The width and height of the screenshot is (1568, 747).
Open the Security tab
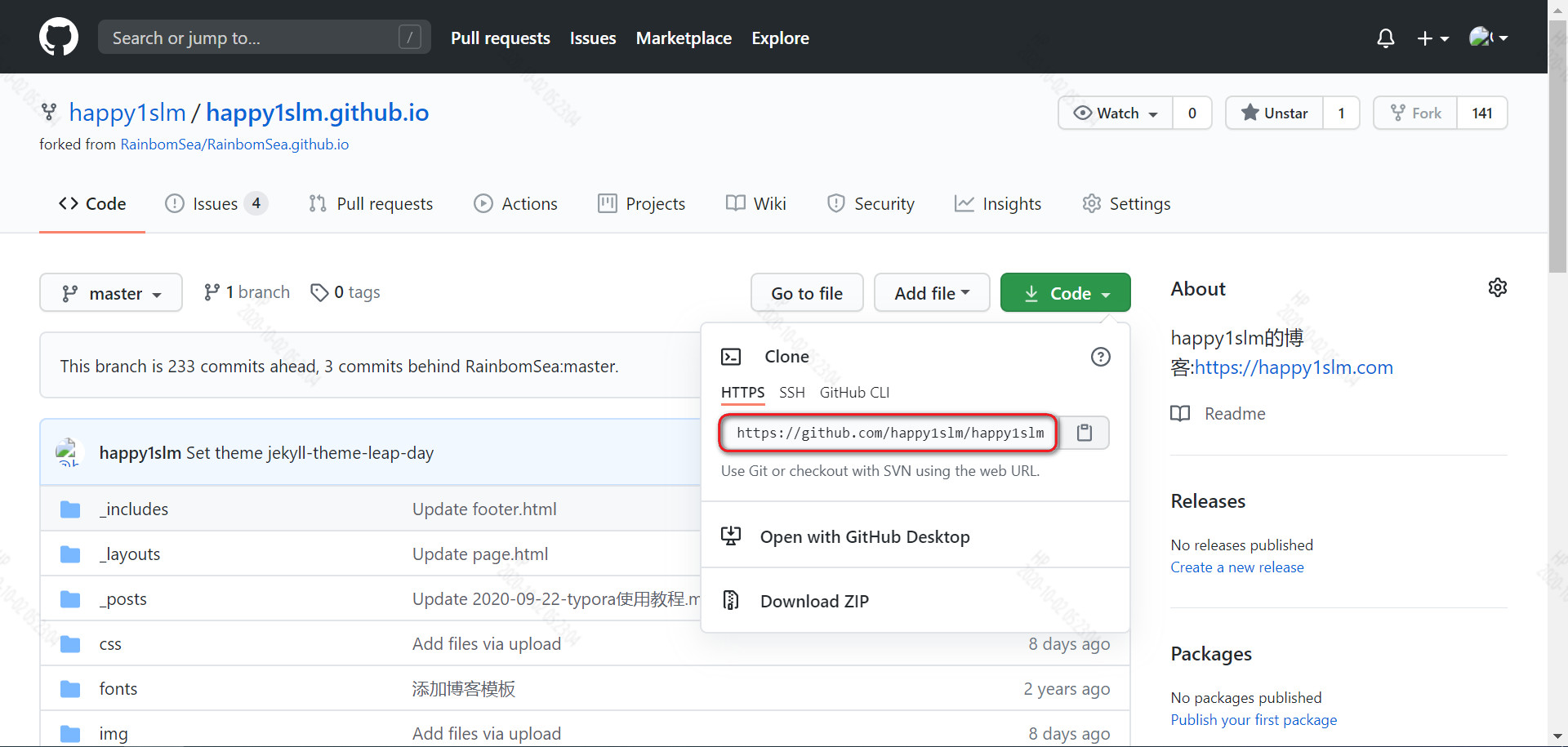tap(871, 203)
